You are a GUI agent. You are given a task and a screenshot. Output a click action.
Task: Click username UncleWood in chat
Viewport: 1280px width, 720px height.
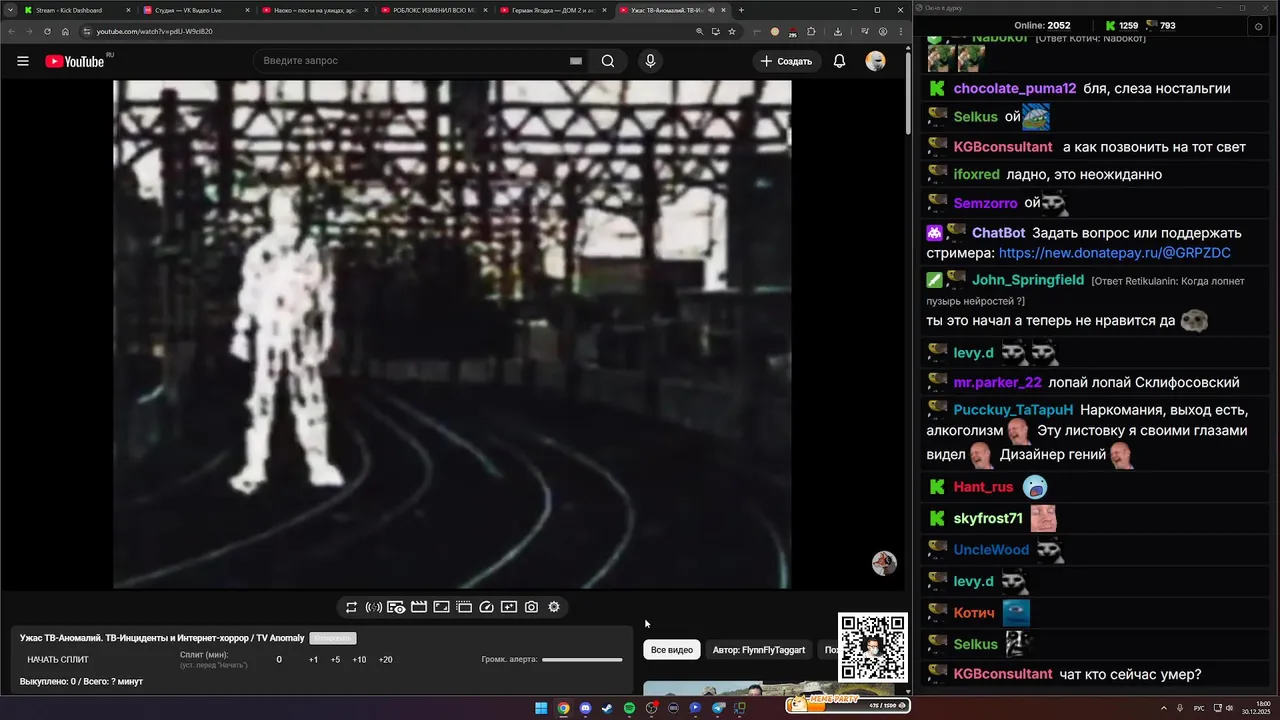click(991, 550)
